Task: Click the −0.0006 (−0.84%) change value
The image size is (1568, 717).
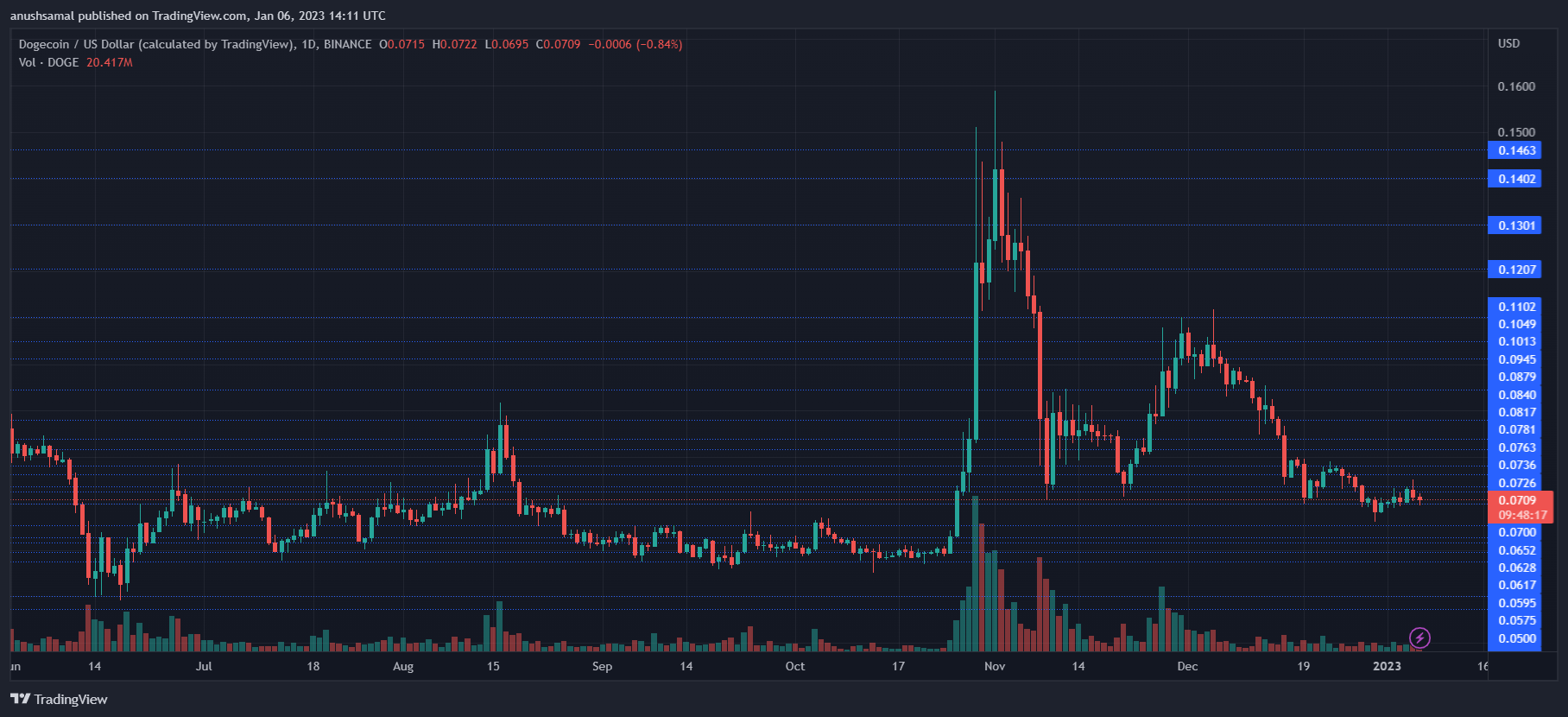Action: (635, 44)
